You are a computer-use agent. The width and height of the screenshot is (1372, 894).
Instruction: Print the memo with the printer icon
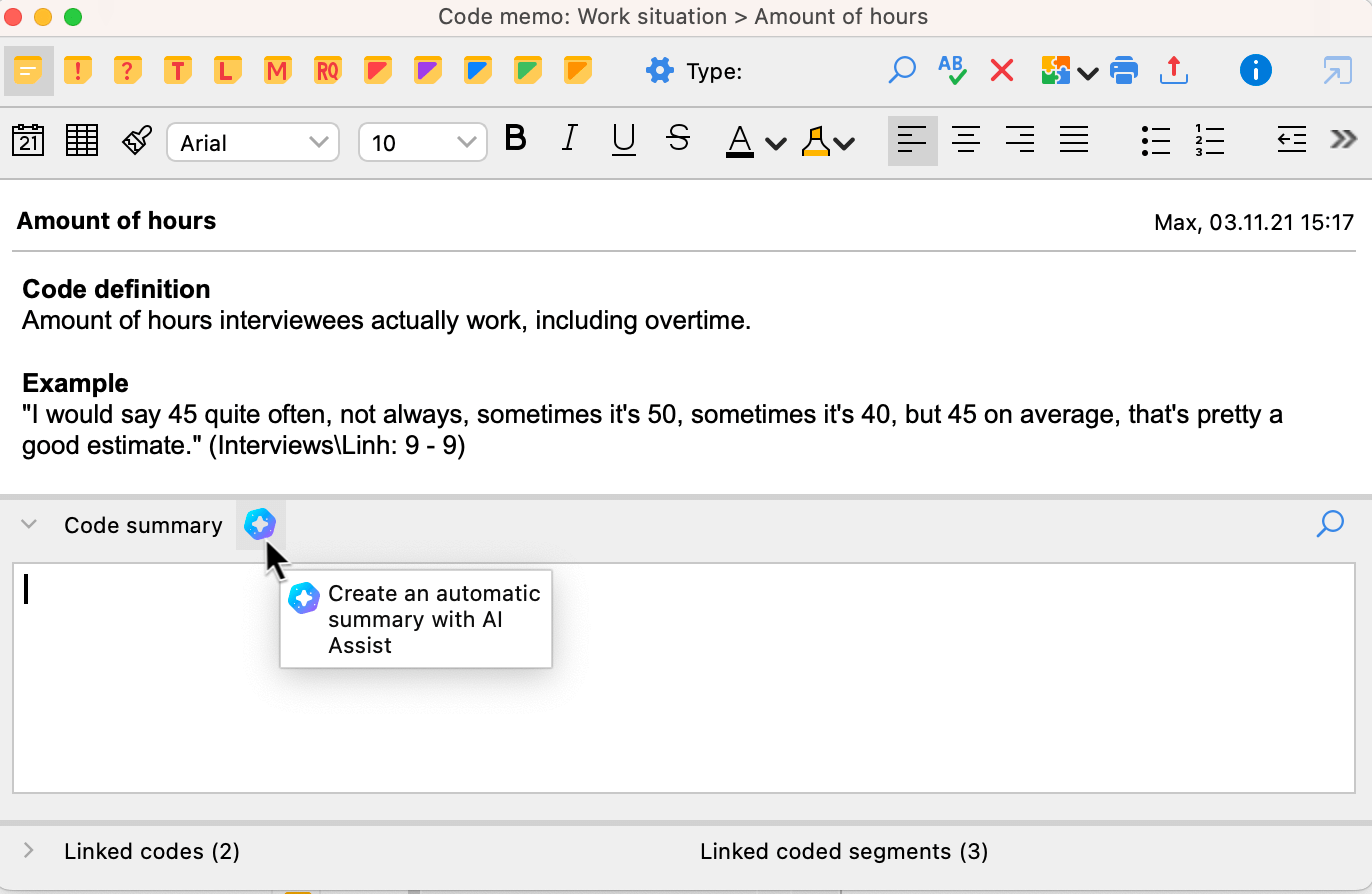click(1124, 71)
